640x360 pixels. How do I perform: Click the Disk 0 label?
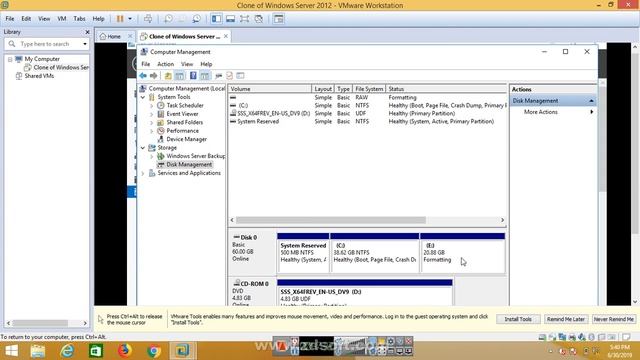coord(248,237)
